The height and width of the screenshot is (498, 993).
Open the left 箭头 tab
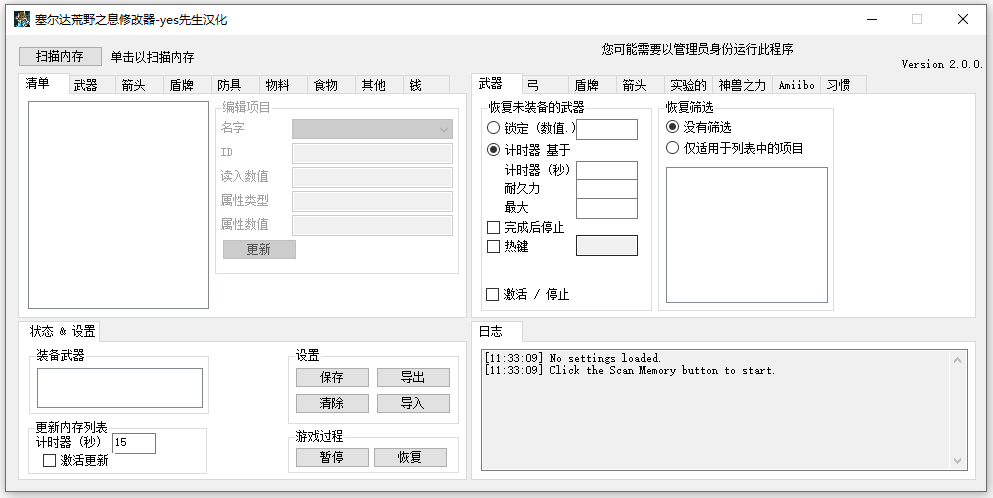click(x=139, y=85)
